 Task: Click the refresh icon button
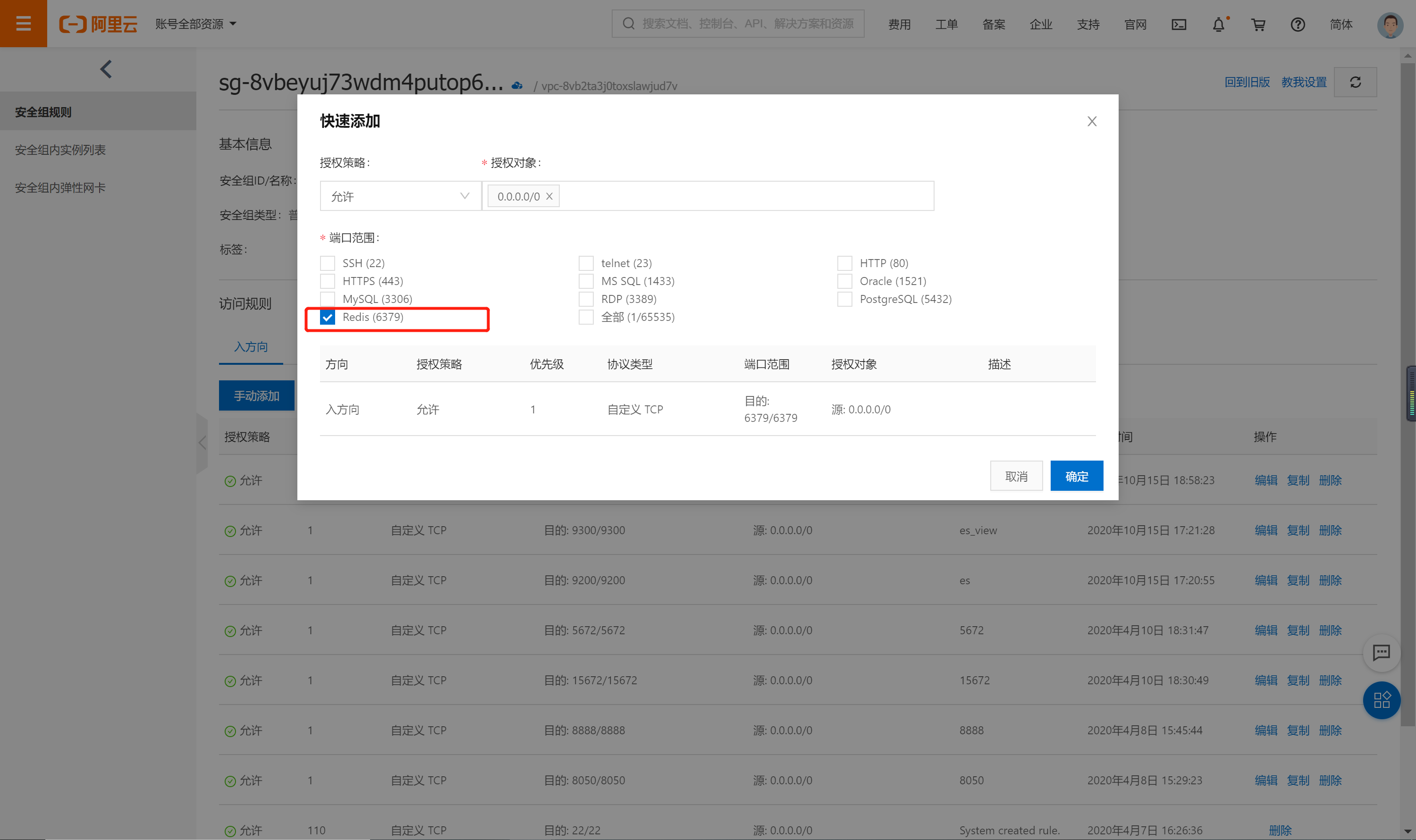click(x=1356, y=82)
